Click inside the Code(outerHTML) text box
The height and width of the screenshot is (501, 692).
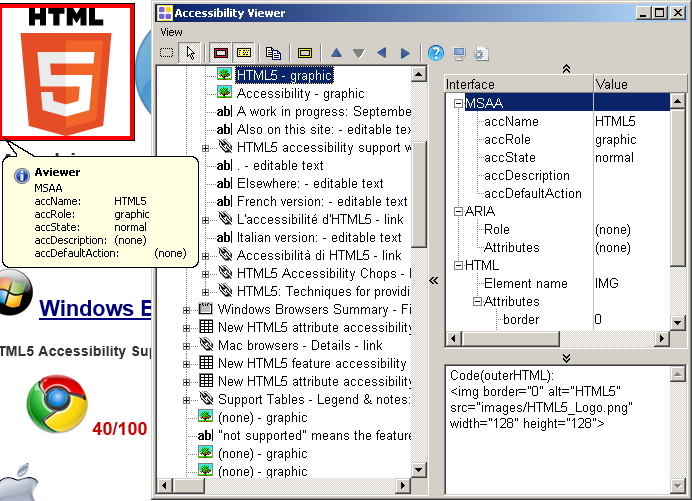pyautogui.click(x=558, y=429)
